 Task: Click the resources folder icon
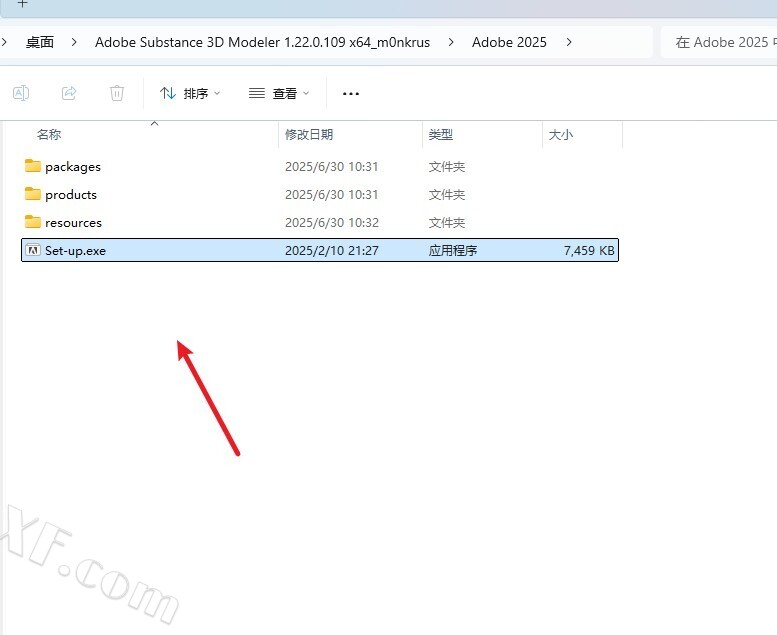(x=33, y=222)
